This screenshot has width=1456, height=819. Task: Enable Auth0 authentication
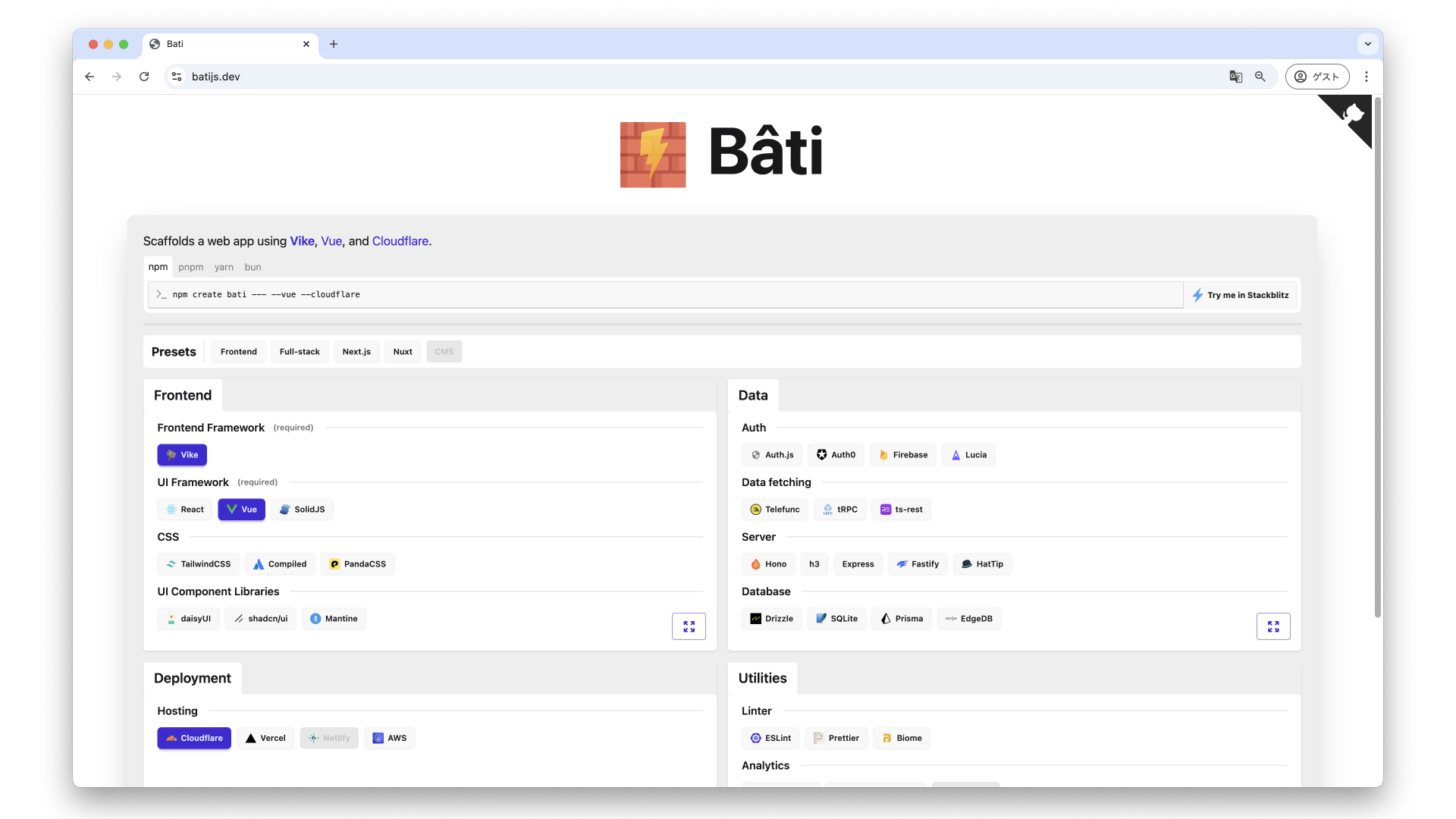(x=836, y=455)
